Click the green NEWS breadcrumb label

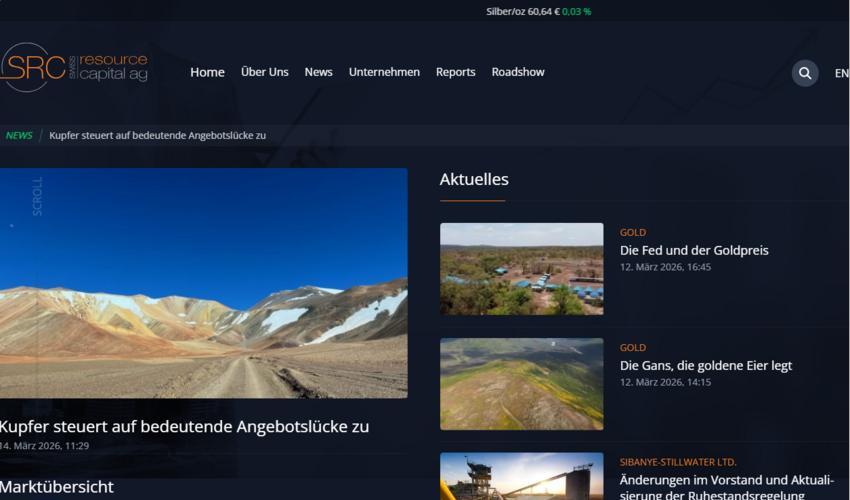[19, 136]
